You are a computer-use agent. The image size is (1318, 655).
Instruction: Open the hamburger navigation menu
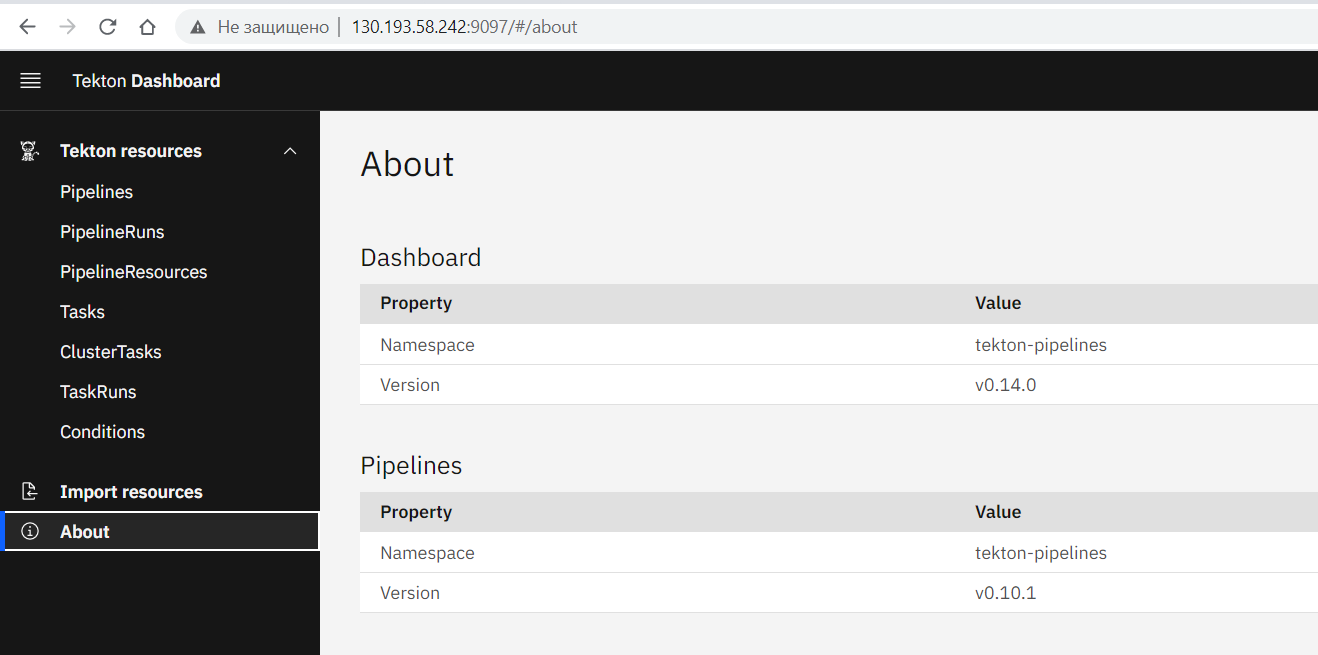point(30,80)
